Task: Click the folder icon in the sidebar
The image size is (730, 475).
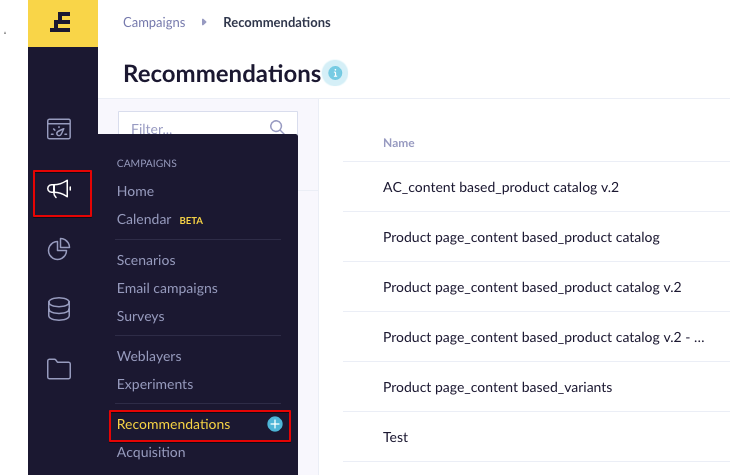Action: point(59,369)
